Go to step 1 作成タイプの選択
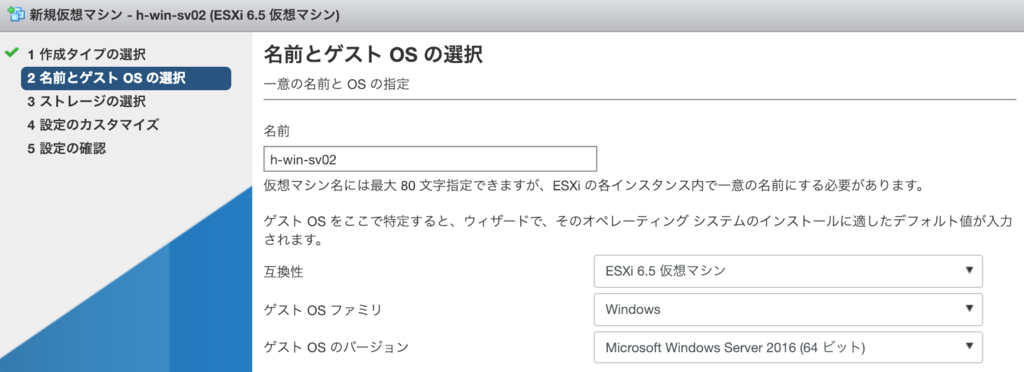Screen dimensions: 1024x372 [86, 54]
